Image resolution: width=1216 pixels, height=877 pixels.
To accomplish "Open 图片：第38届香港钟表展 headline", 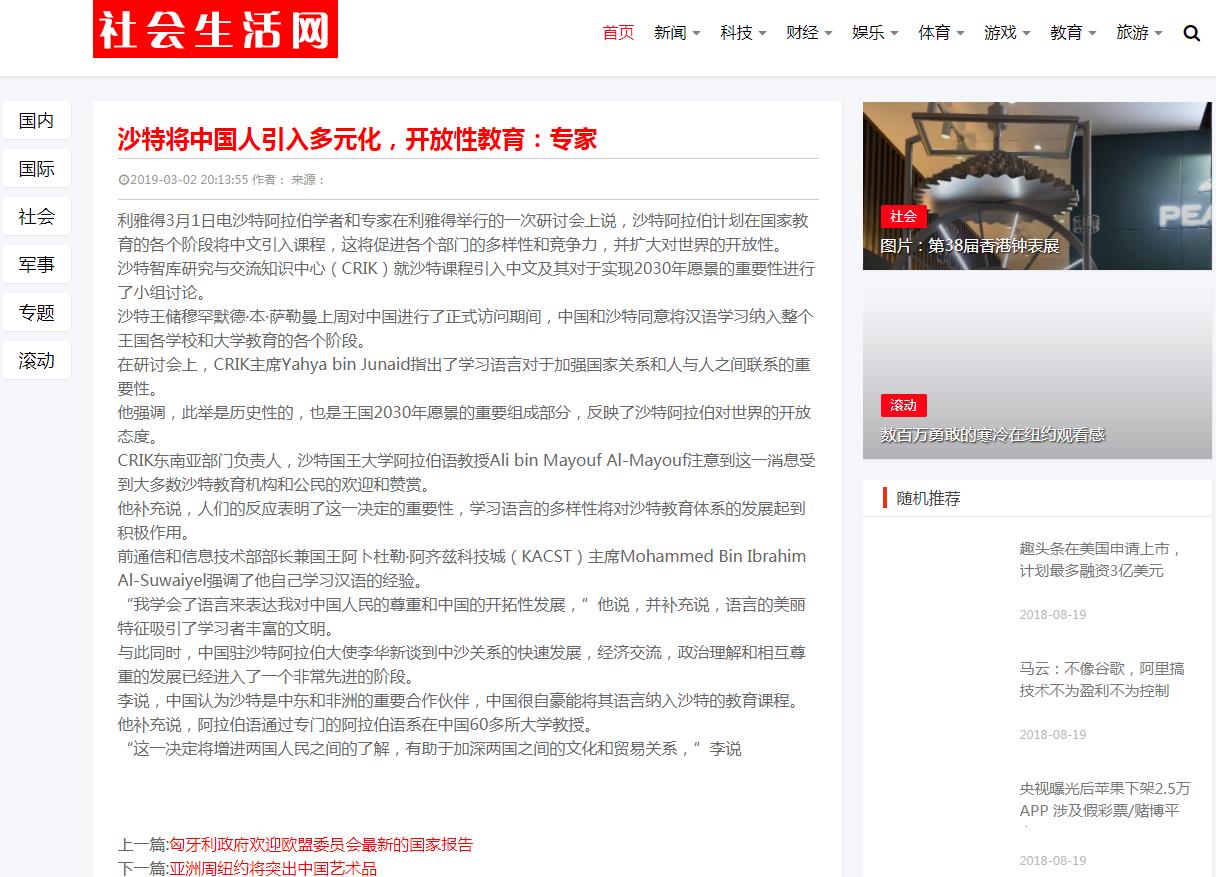I will click(970, 246).
